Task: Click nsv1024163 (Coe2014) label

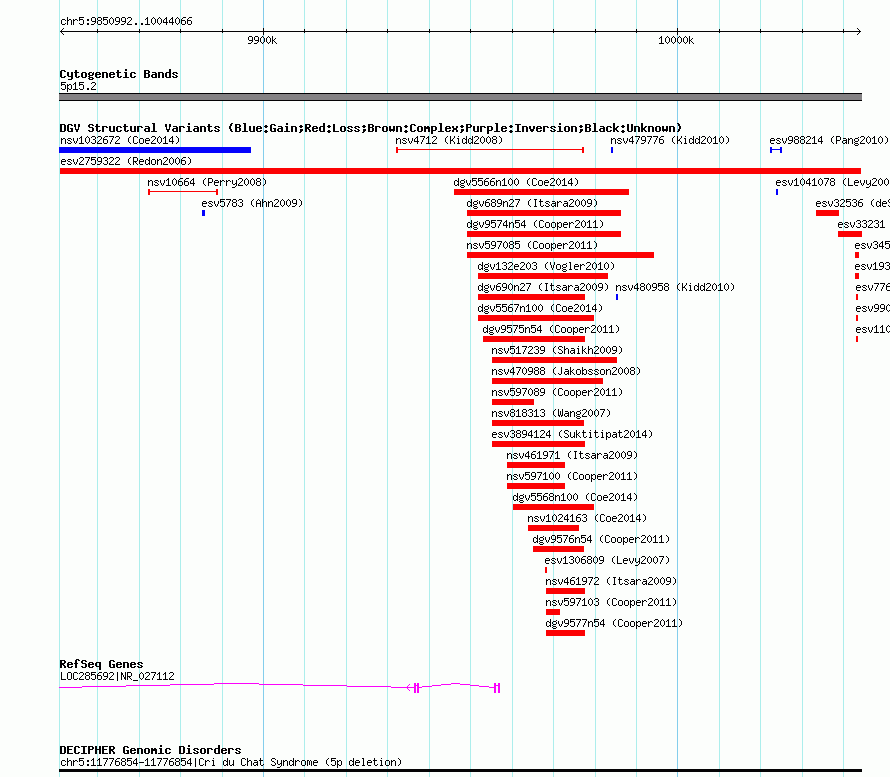Action: 587,518
